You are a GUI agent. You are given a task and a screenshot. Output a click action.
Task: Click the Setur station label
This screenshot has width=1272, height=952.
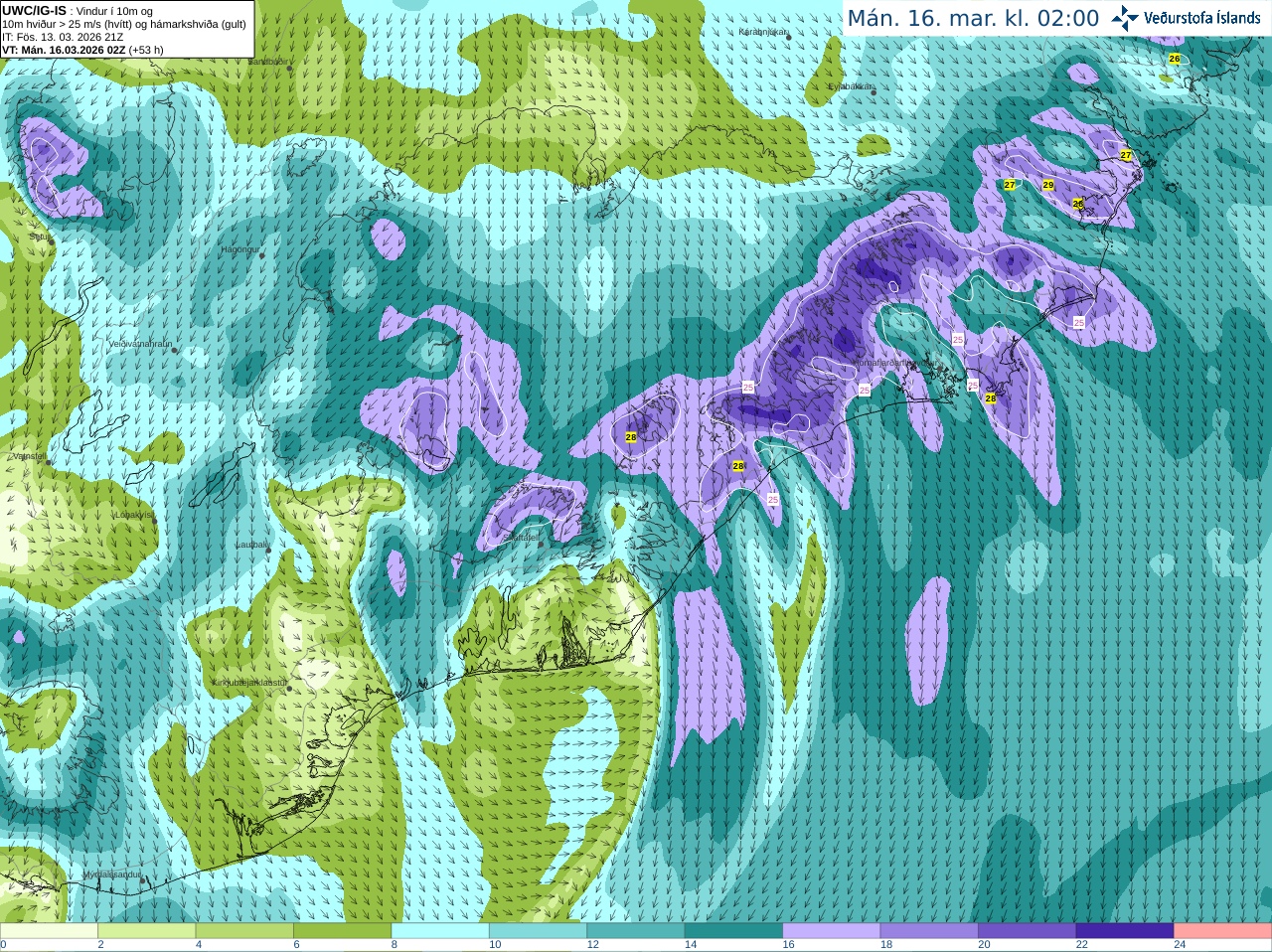click(x=40, y=237)
